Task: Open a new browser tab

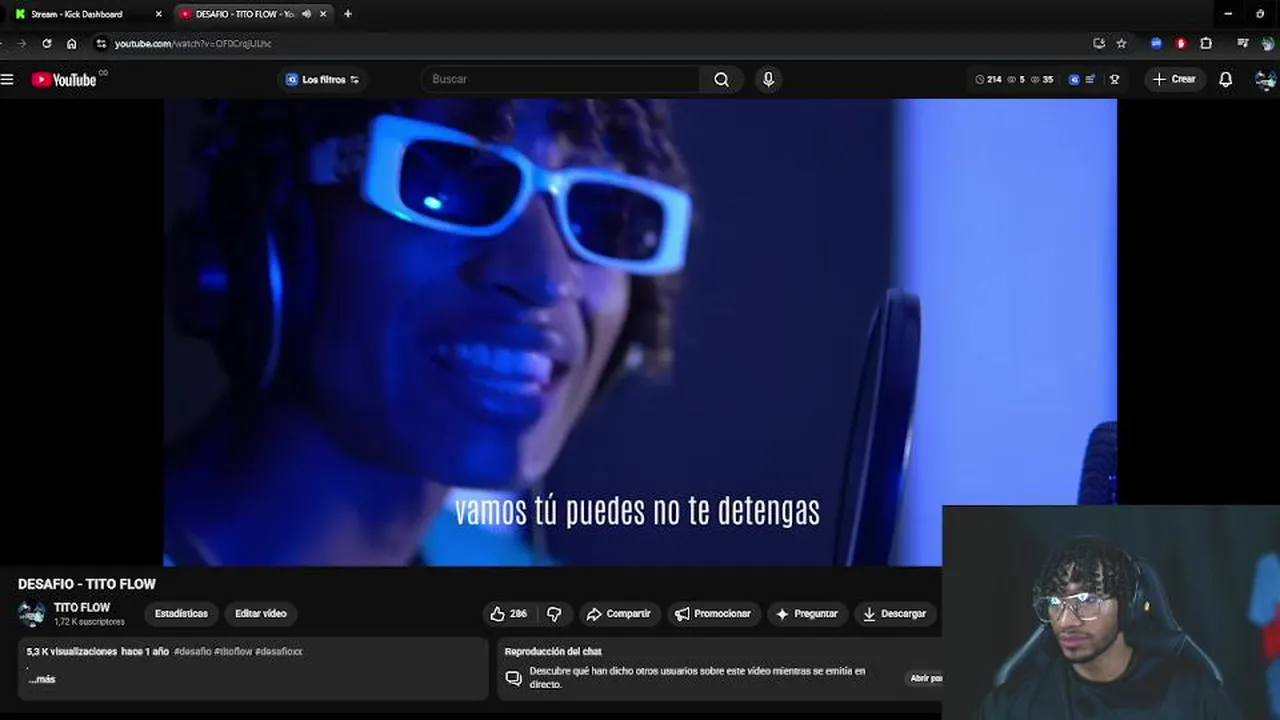Action: 348,14
